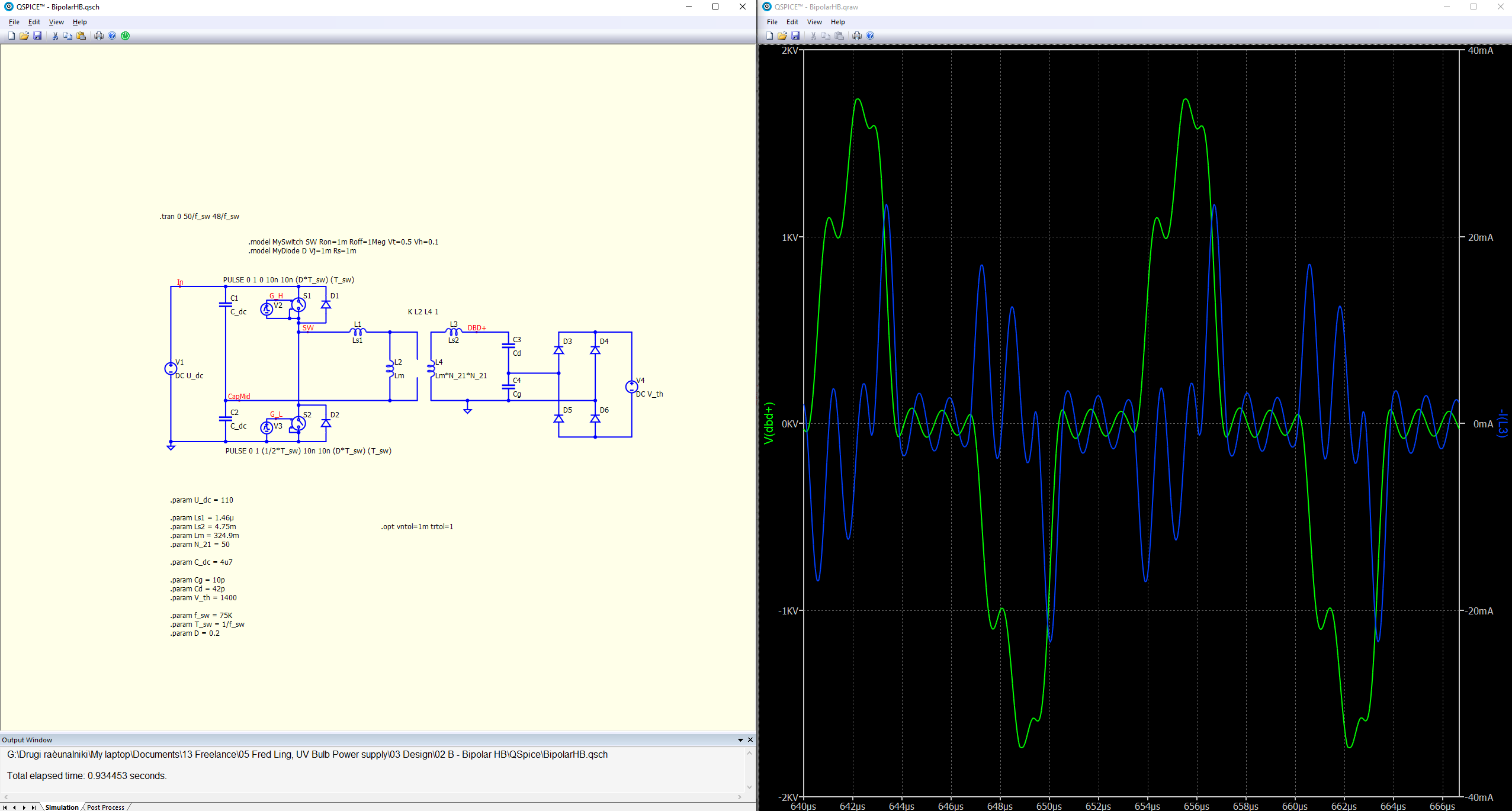Open File menu in schematic window

pos(14,22)
